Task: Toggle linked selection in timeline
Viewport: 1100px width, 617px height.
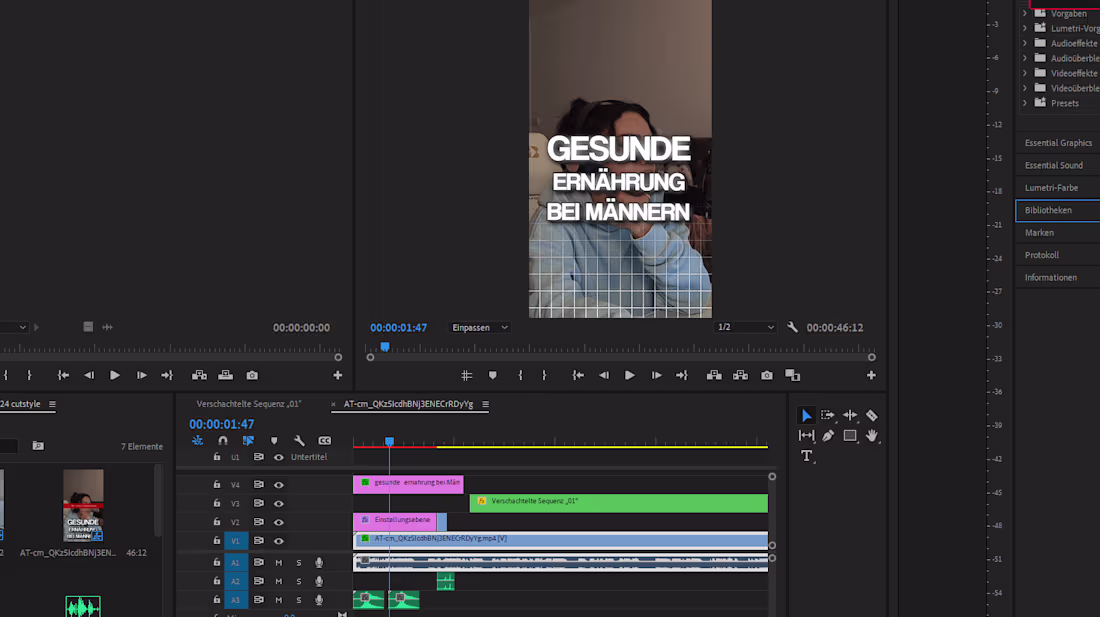Action: point(248,441)
